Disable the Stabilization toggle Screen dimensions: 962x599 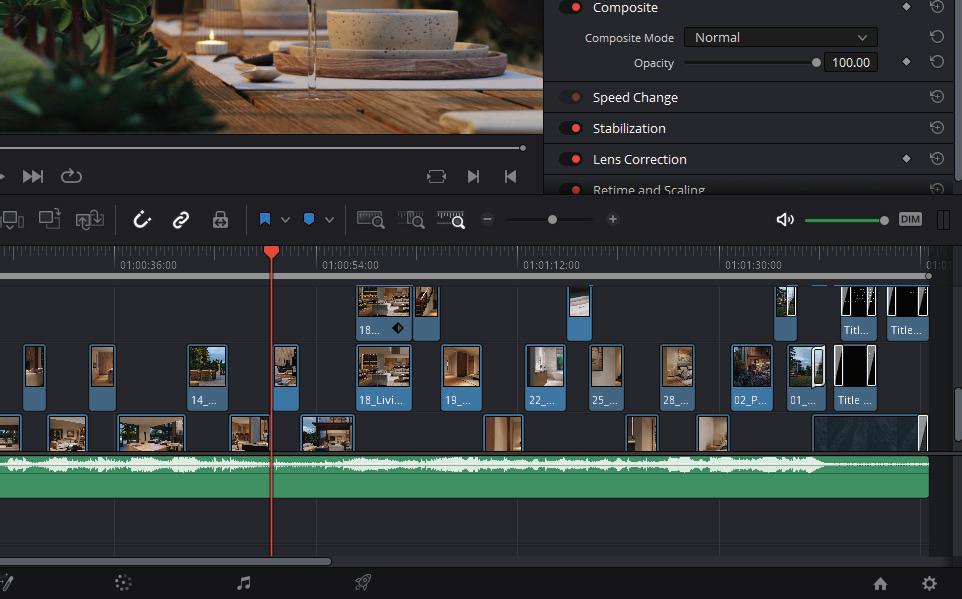click(x=571, y=128)
